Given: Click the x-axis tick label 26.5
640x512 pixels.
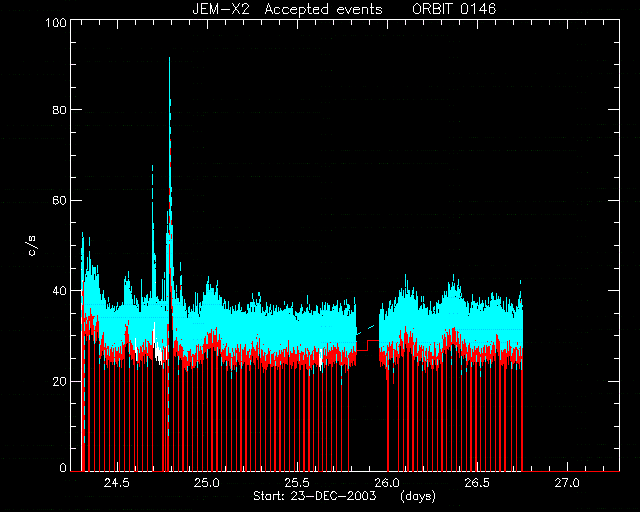Looking at the screenshot, I should click(x=477, y=483).
